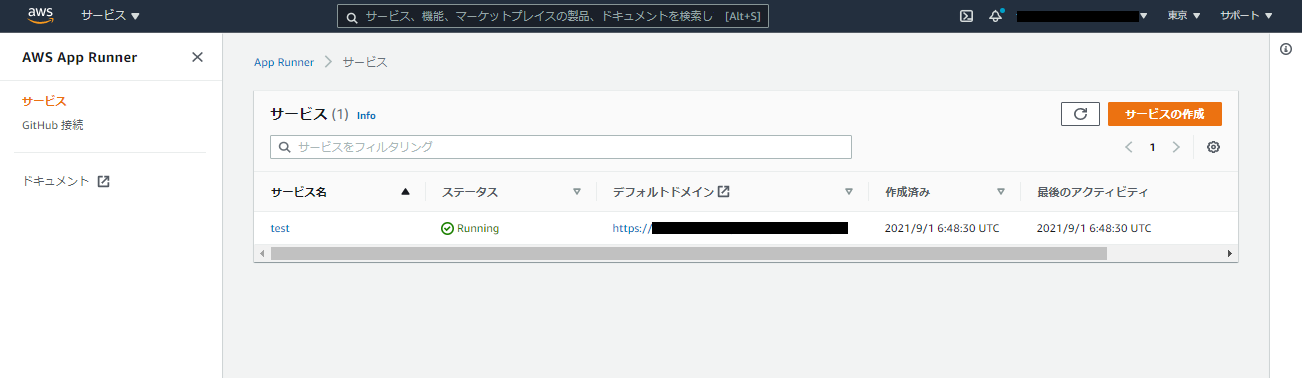Viewport: 1302px width, 378px height.
Task: Click the created date 2021/9/1 6:48:30 UTC
Action: click(x=942, y=228)
